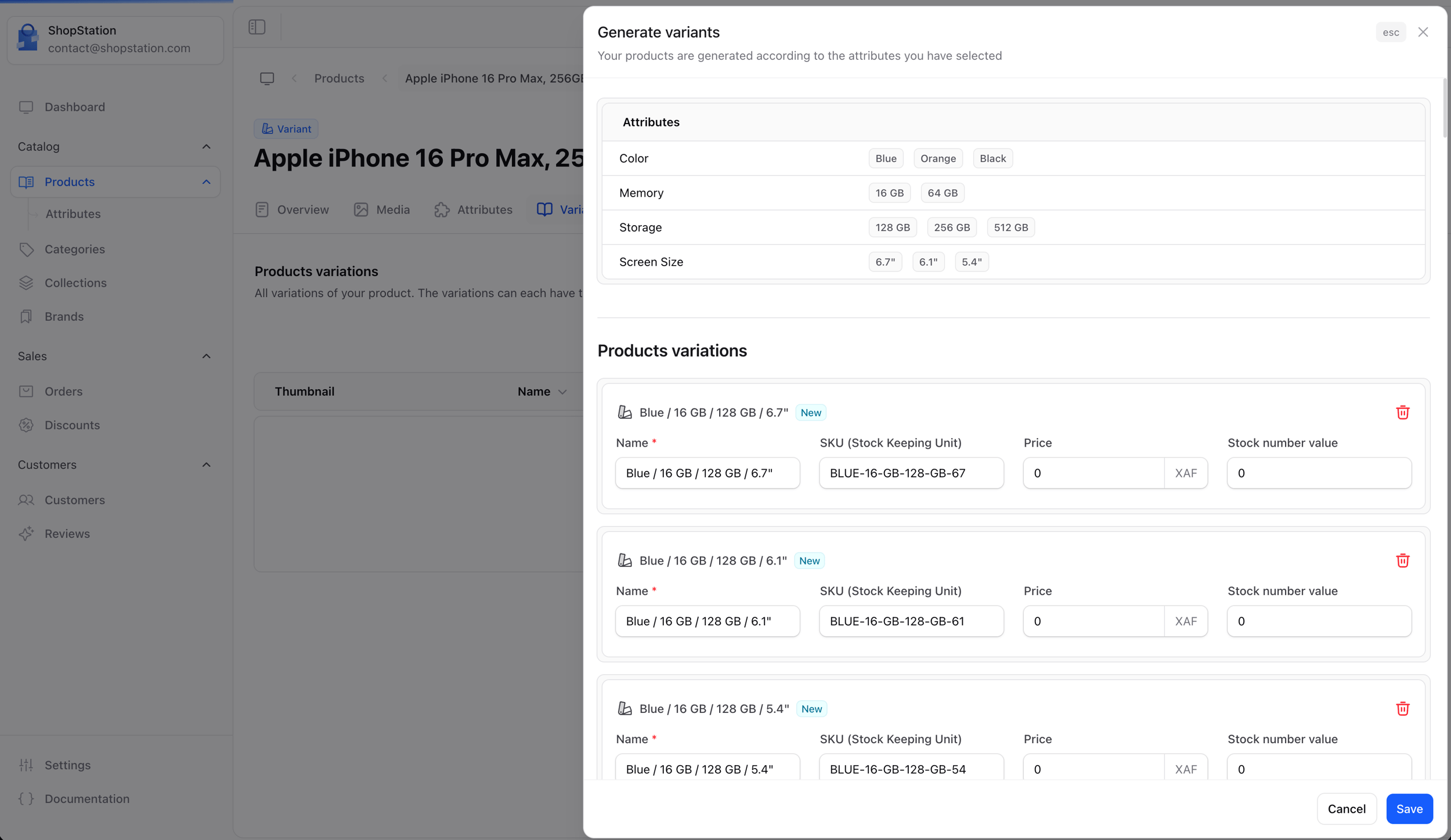Open the ShopStation account switcher
1451x840 pixels.
coord(115,39)
